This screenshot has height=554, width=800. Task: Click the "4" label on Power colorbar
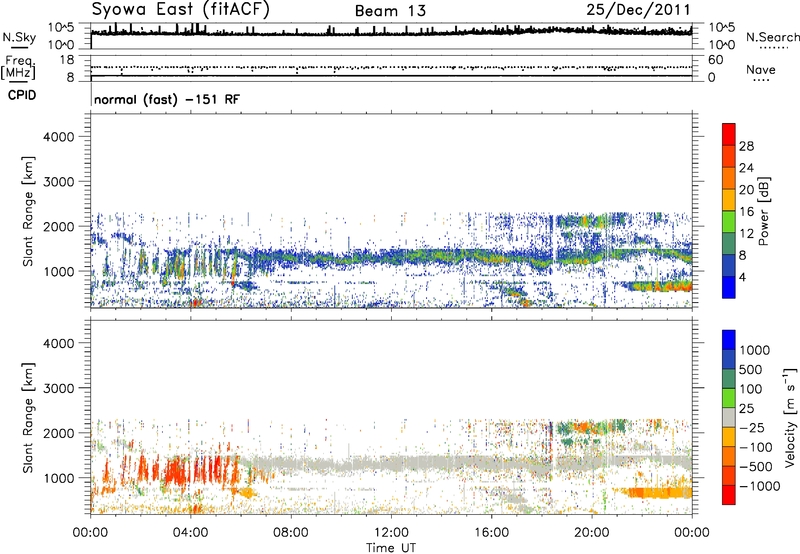[742, 278]
